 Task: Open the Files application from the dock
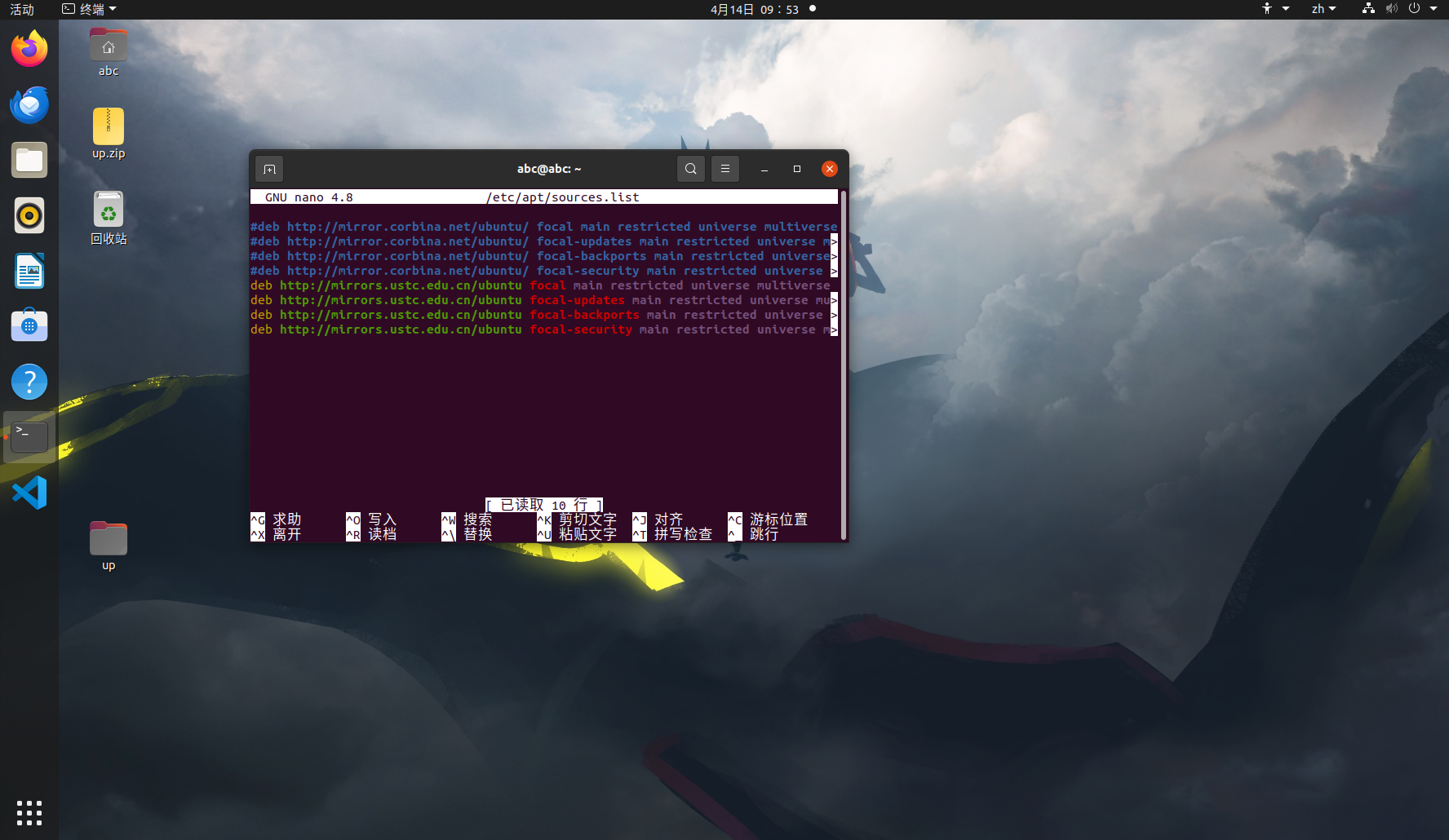(29, 160)
